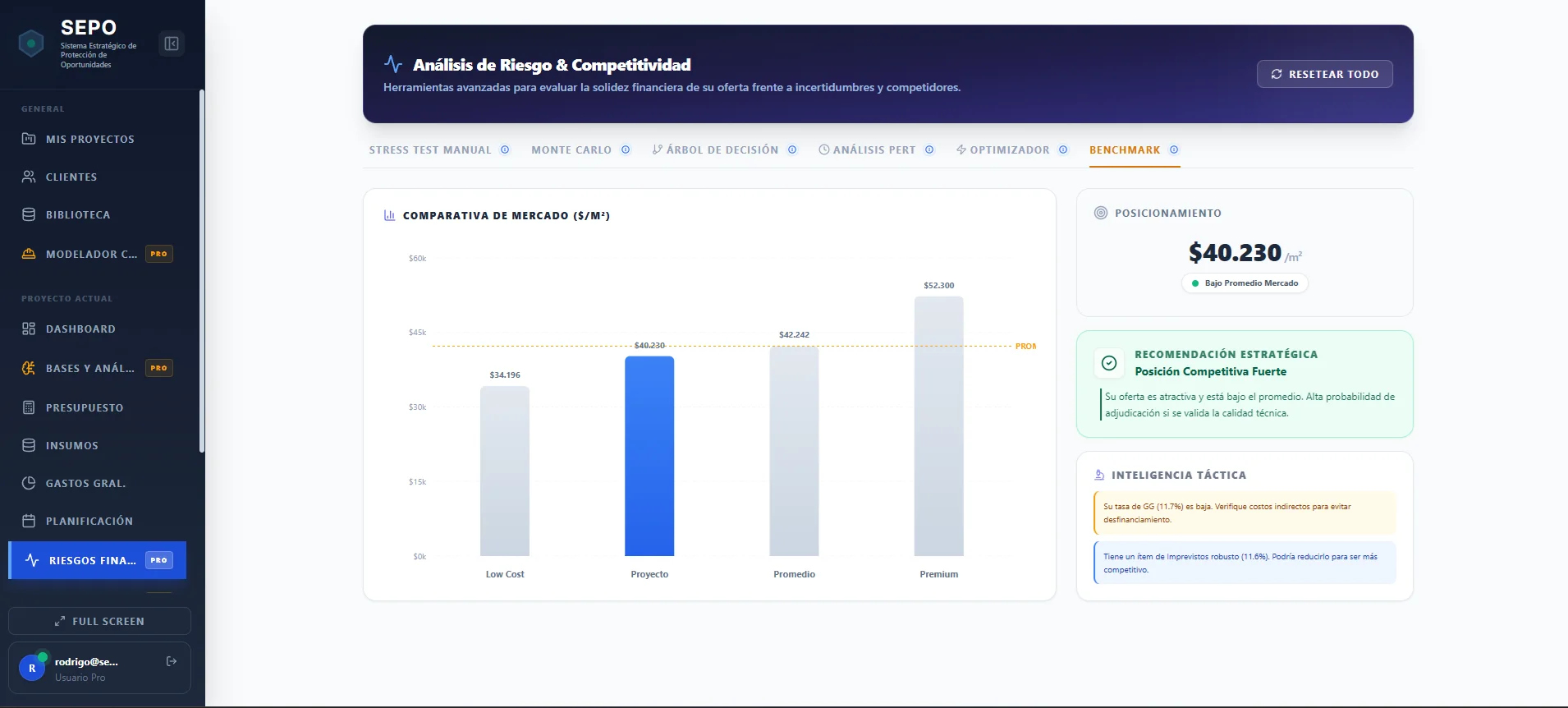
Task: Click the info icon beside Benchmark tab
Action: click(x=1174, y=150)
